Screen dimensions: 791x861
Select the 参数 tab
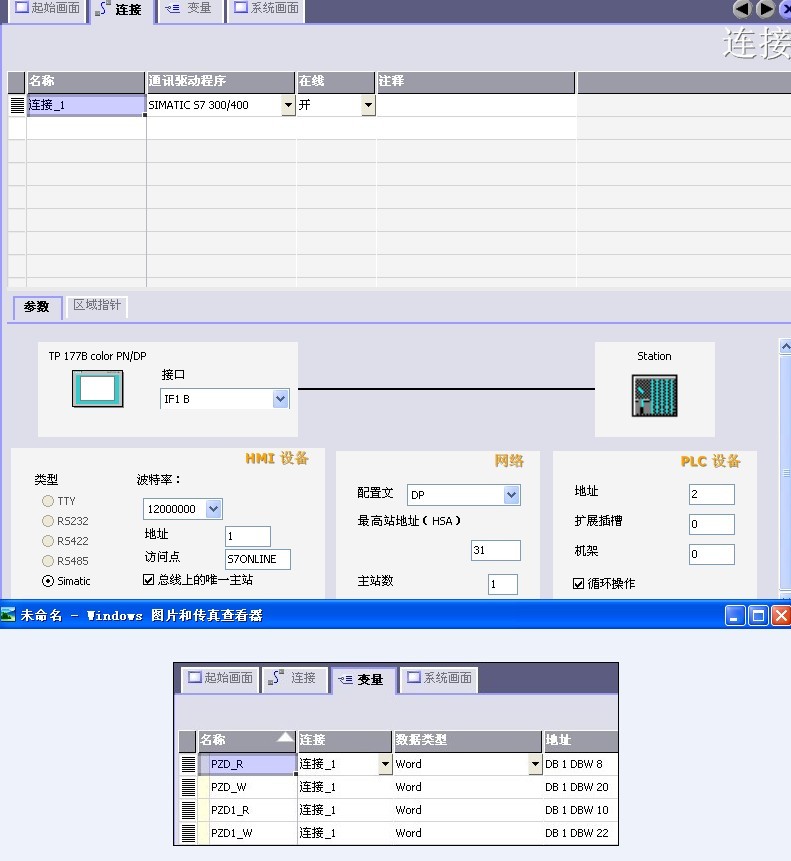tap(37, 306)
